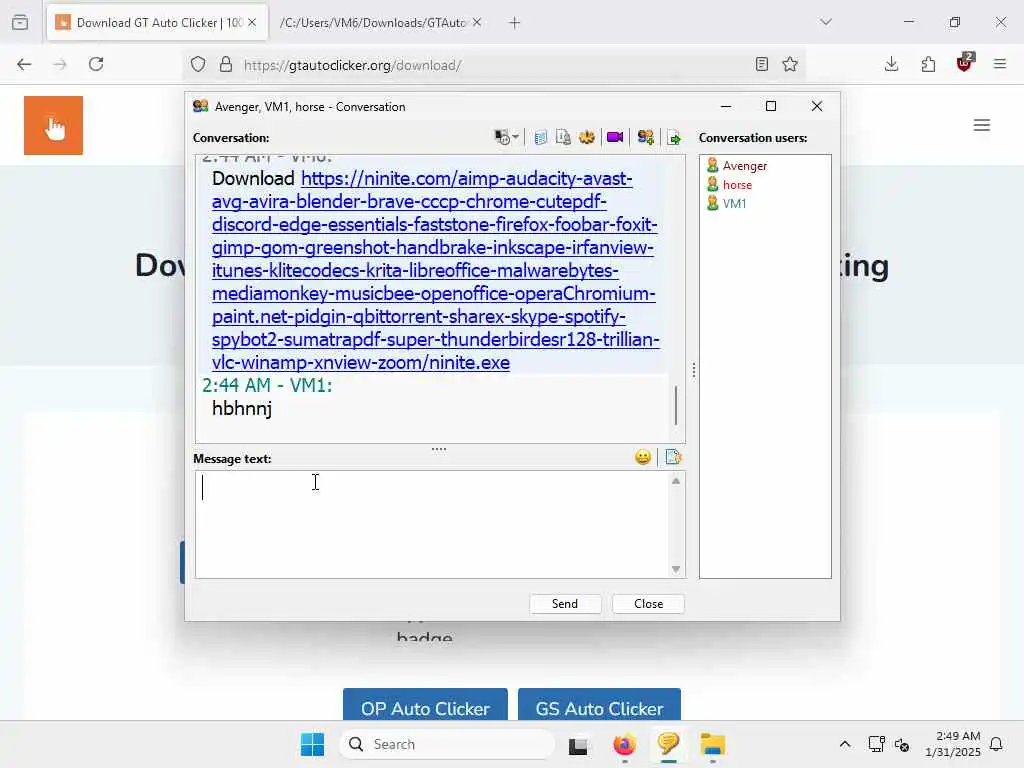This screenshot has width=1024, height=768.
Task: Open the extensions puzzle icon
Action: point(928,64)
